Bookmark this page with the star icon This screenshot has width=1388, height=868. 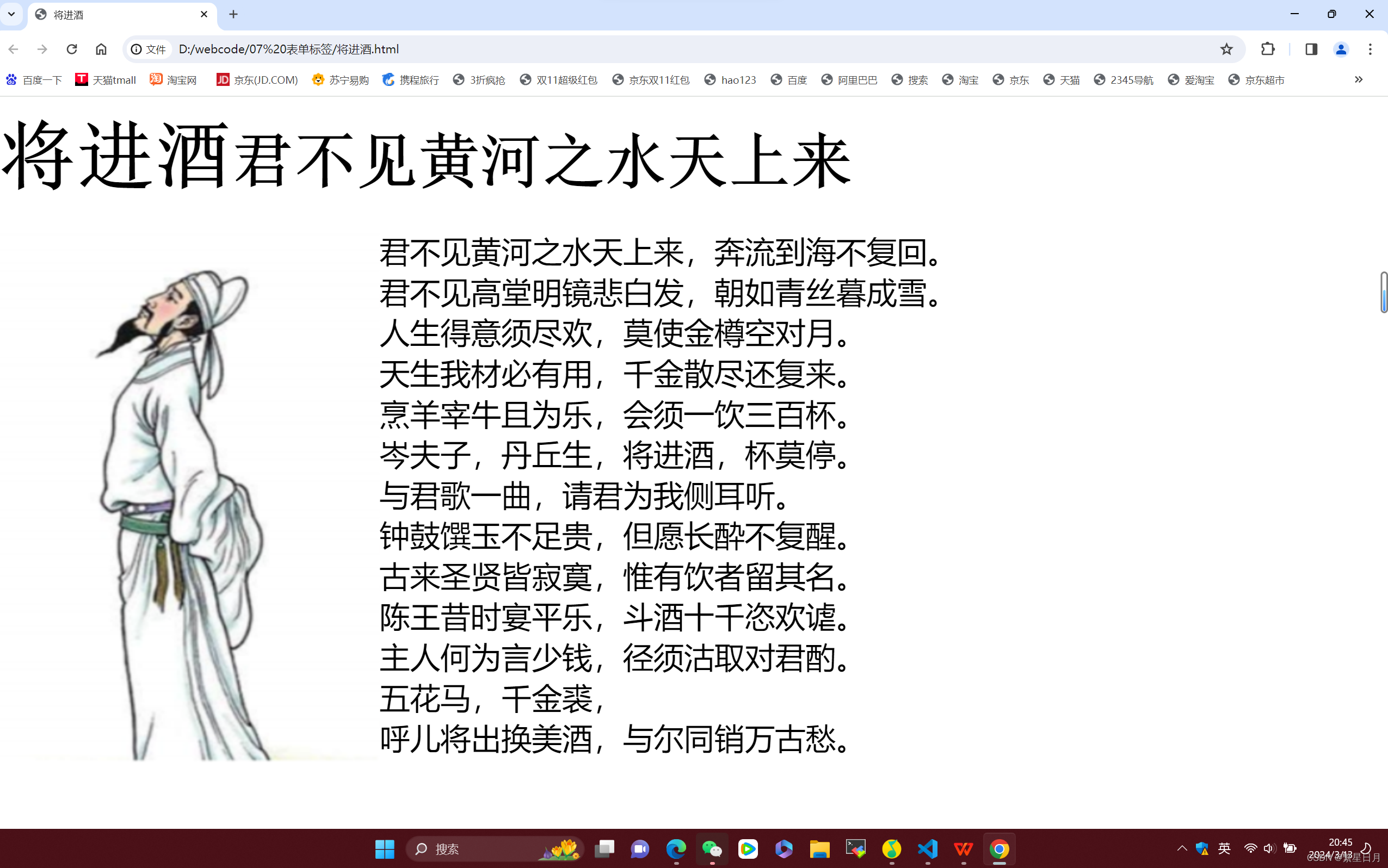[1226, 49]
